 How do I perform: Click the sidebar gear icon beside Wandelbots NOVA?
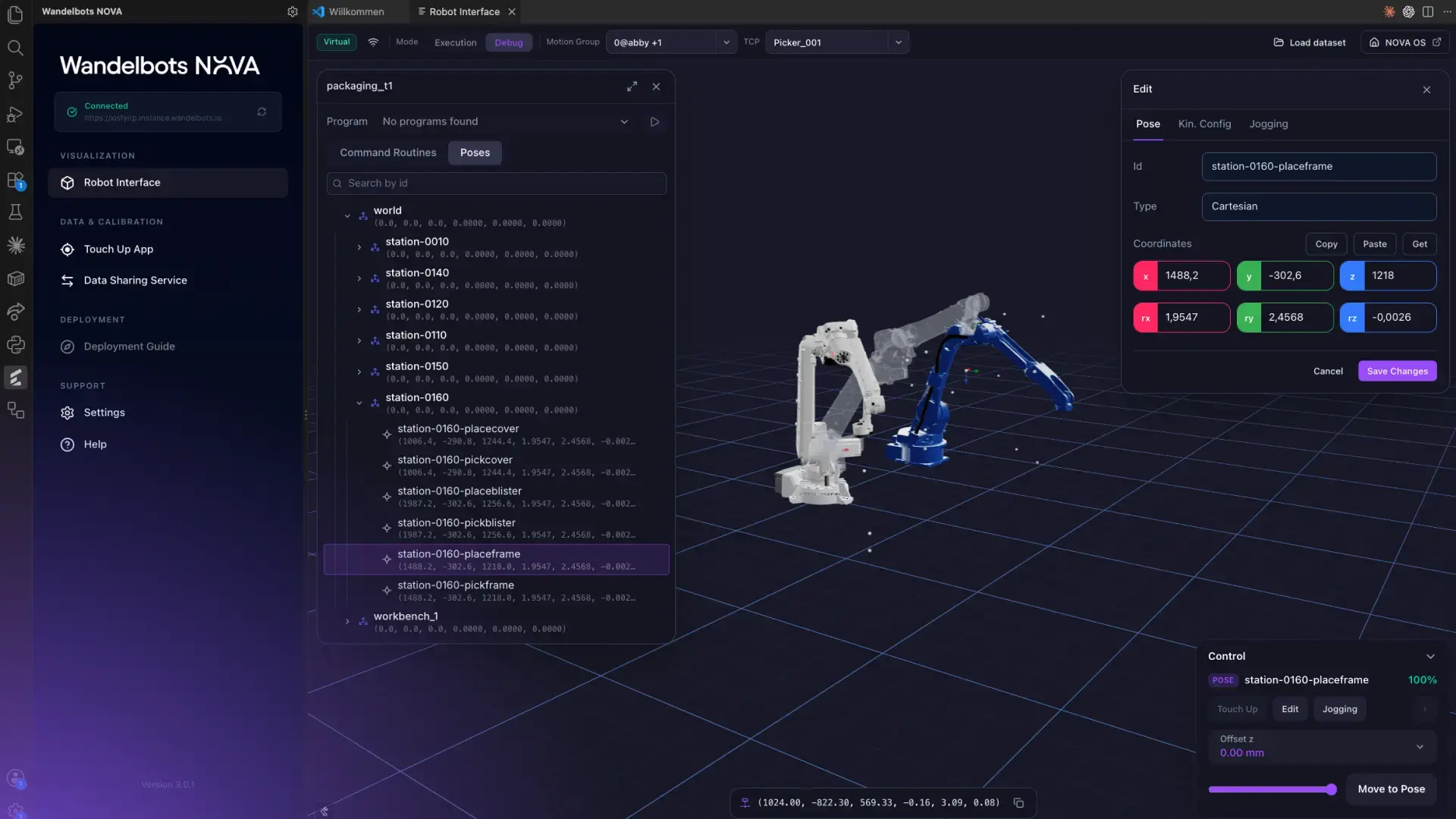[x=293, y=11]
